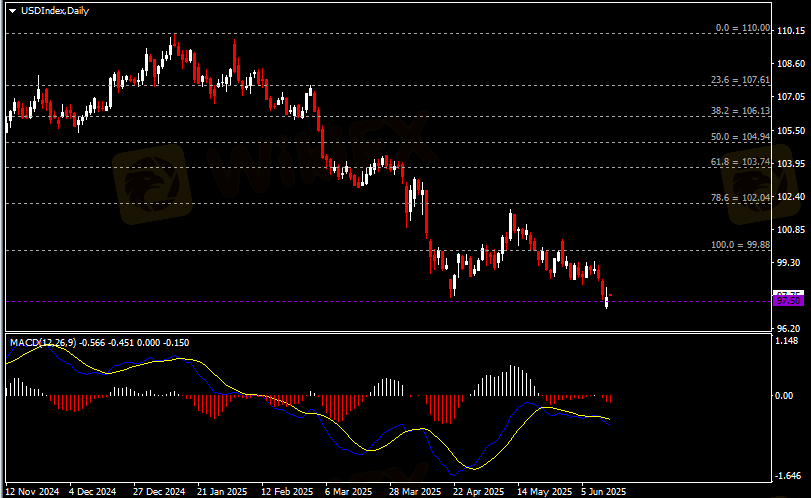Click the 21 Jan 2025 date label

pos(222,491)
